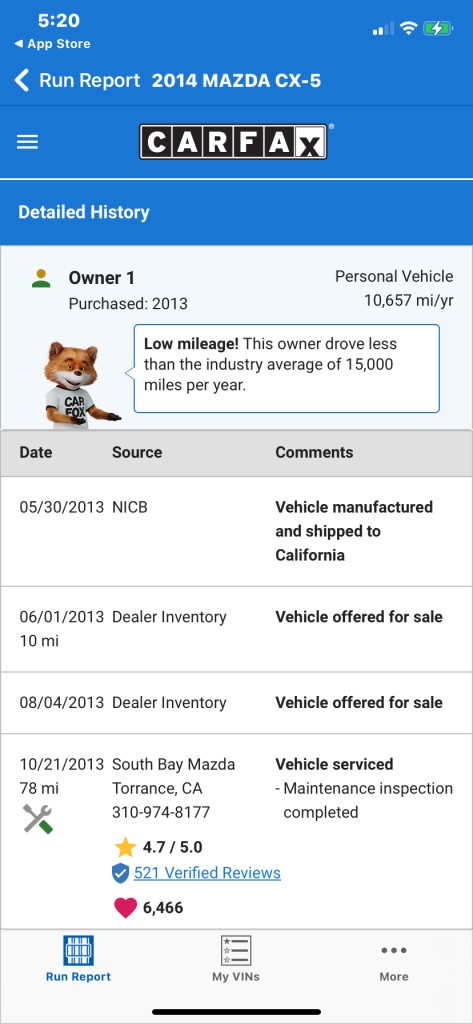Open the More tab
Image resolution: width=473 pixels, height=1024 pixels.
[394, 962]
